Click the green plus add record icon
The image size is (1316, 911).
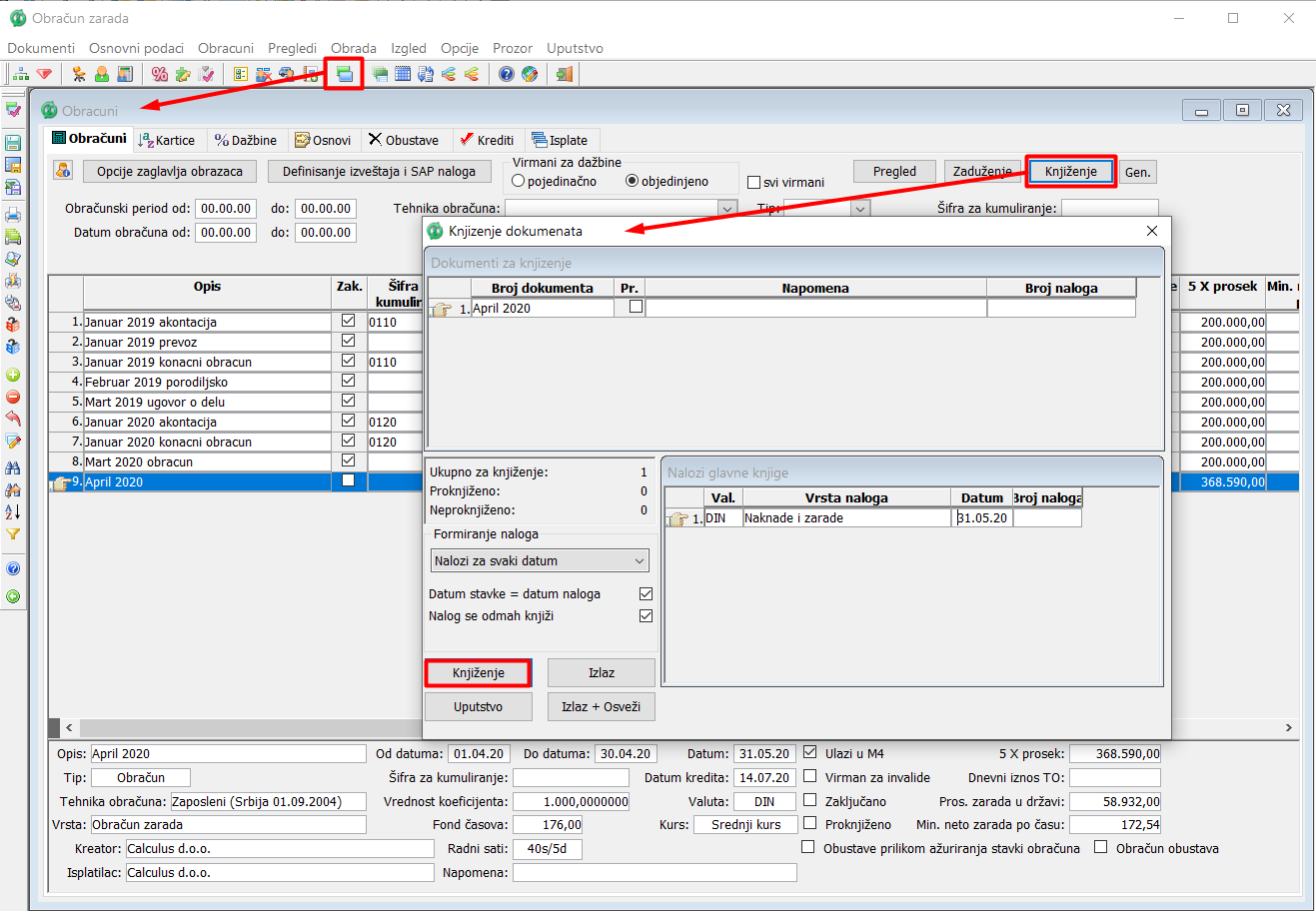pos(13,376)
